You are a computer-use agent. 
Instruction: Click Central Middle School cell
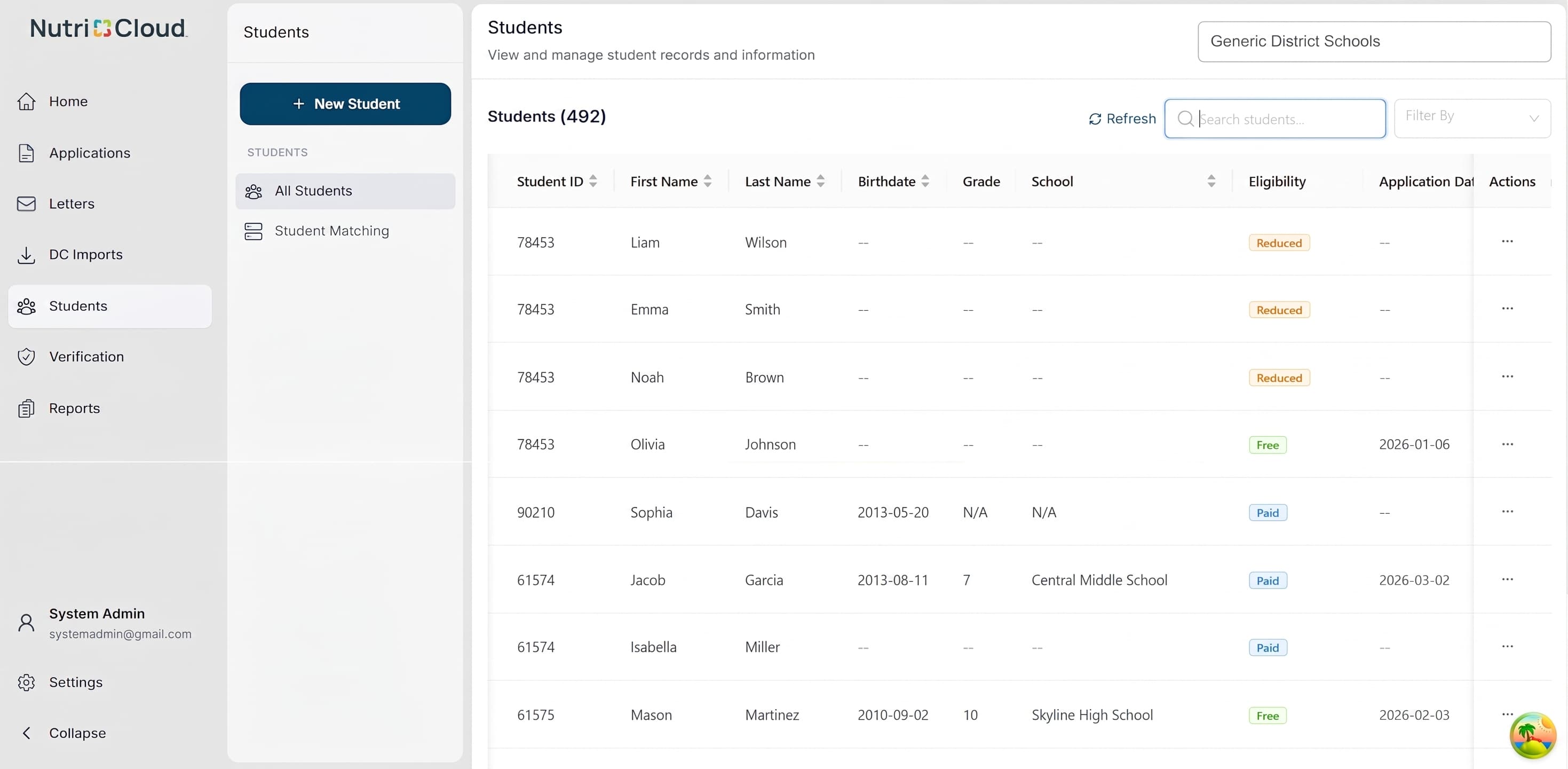[x=1099, y=580]
